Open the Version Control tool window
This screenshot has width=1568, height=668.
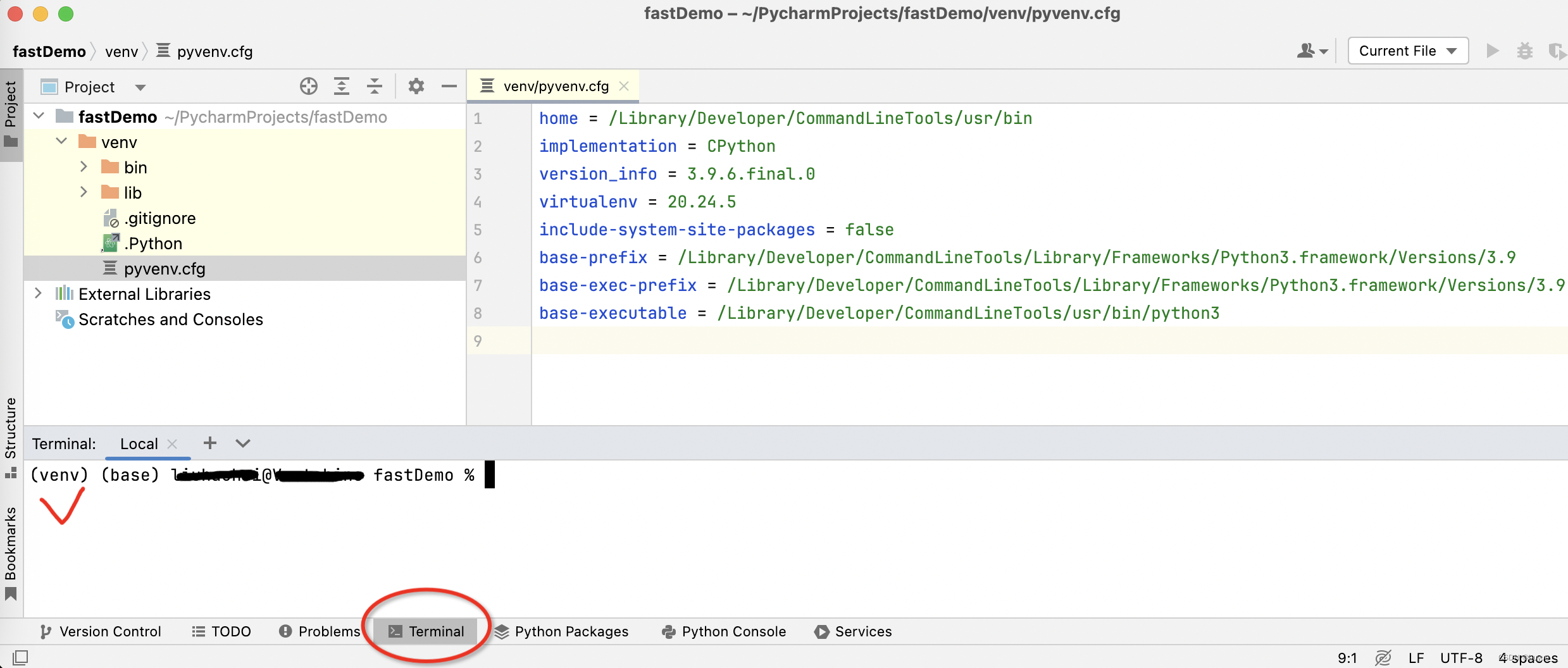101,631
